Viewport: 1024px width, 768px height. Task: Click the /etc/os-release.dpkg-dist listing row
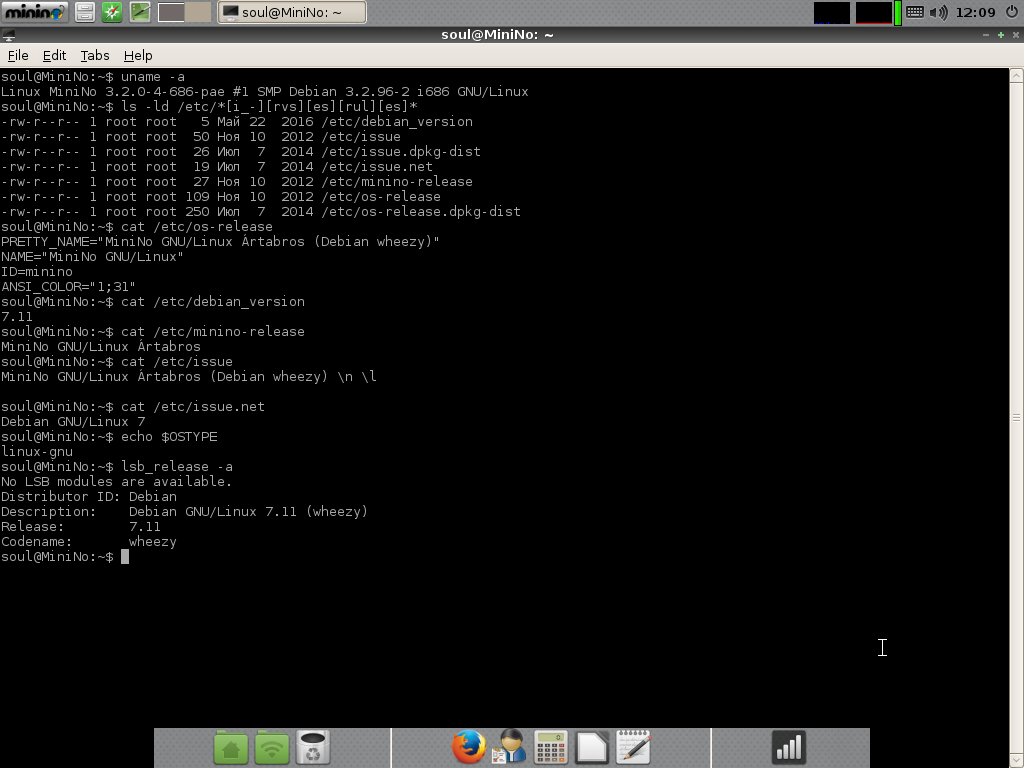pos(261,212)
